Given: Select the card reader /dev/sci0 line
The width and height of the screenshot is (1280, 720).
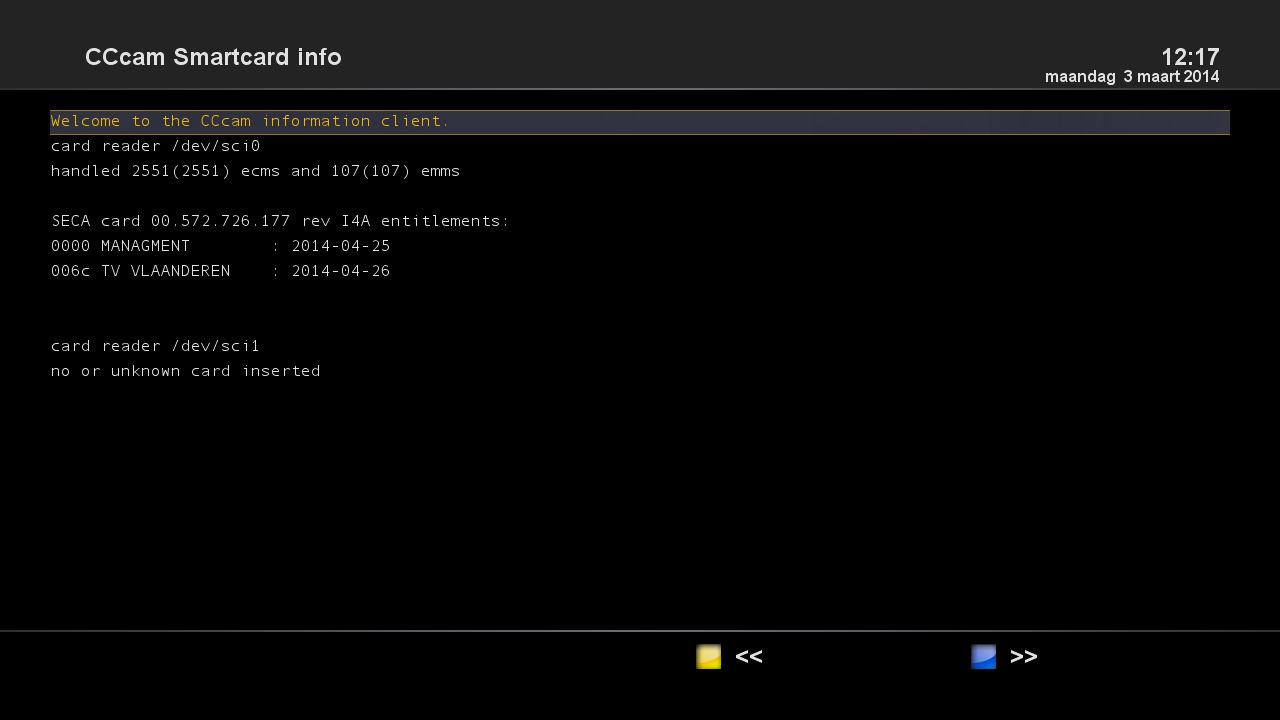Looking at the screenshot, I should [156, 146].
